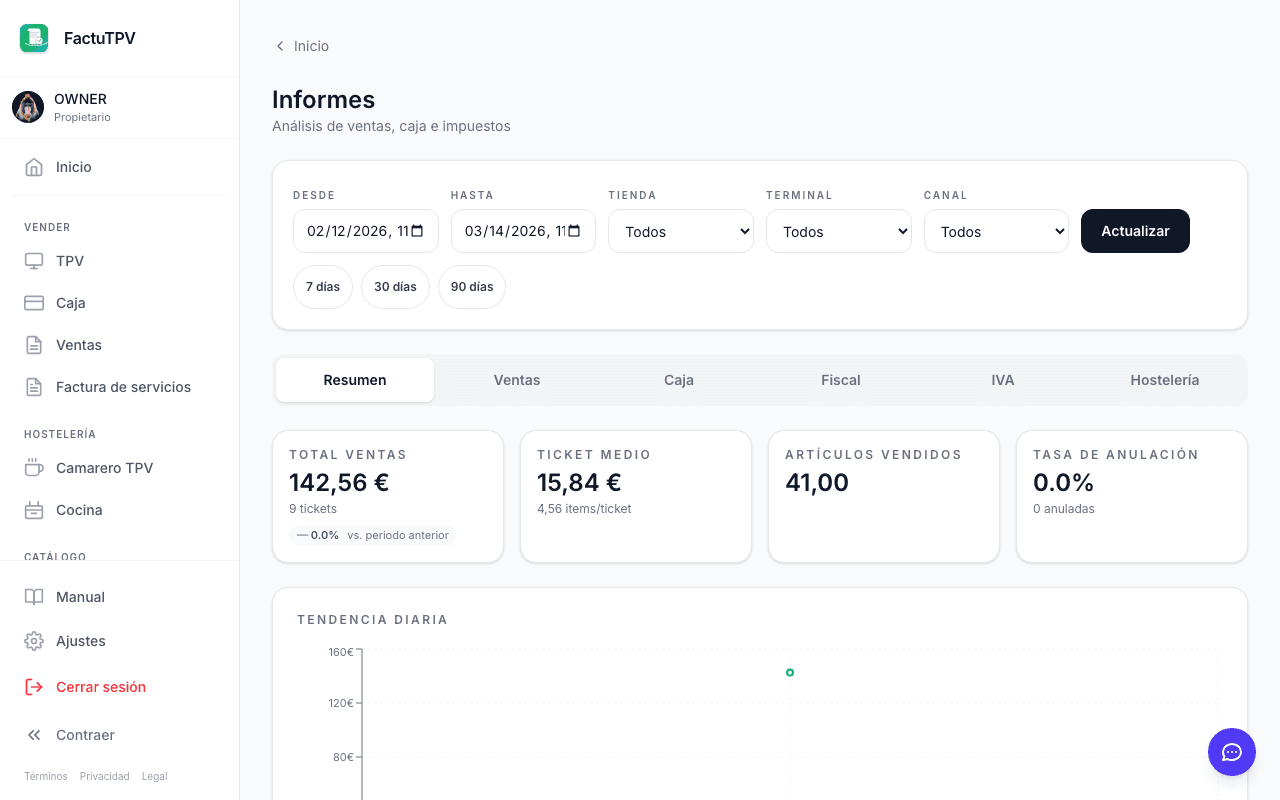Screen dimensions: 1280x800
Task: Switch to the Hostelería tab
Action: pos(1165,380)
